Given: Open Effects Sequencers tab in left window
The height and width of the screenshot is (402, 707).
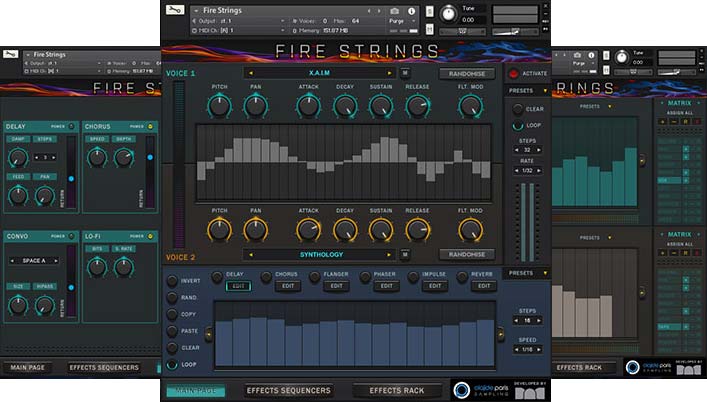Looking at the screenshot, I should coord(104,368).
